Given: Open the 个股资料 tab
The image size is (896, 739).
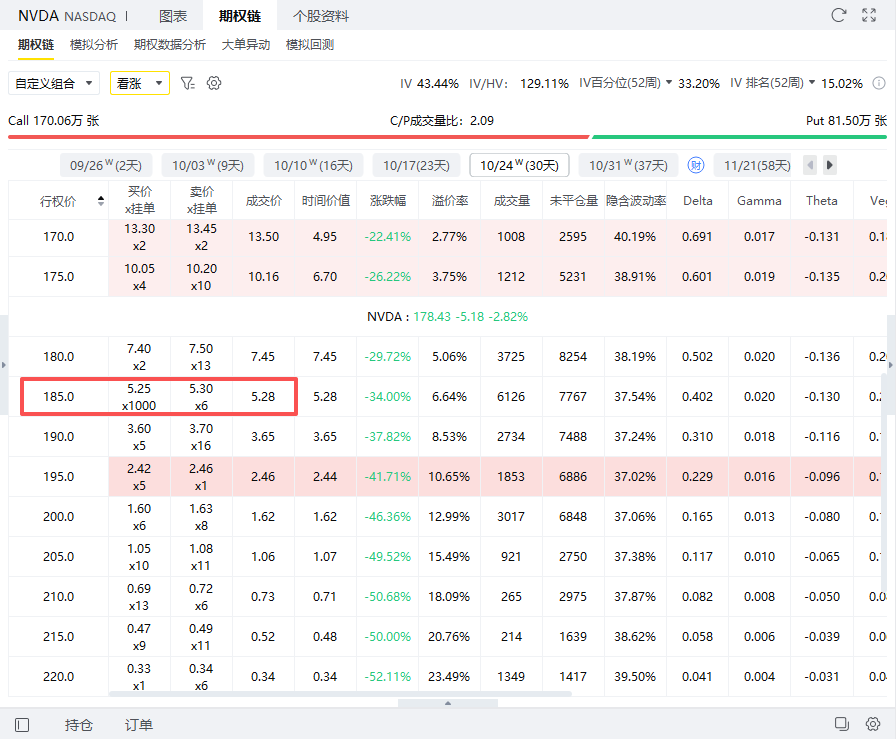Looking at the screenshot, I should point(321,16).
